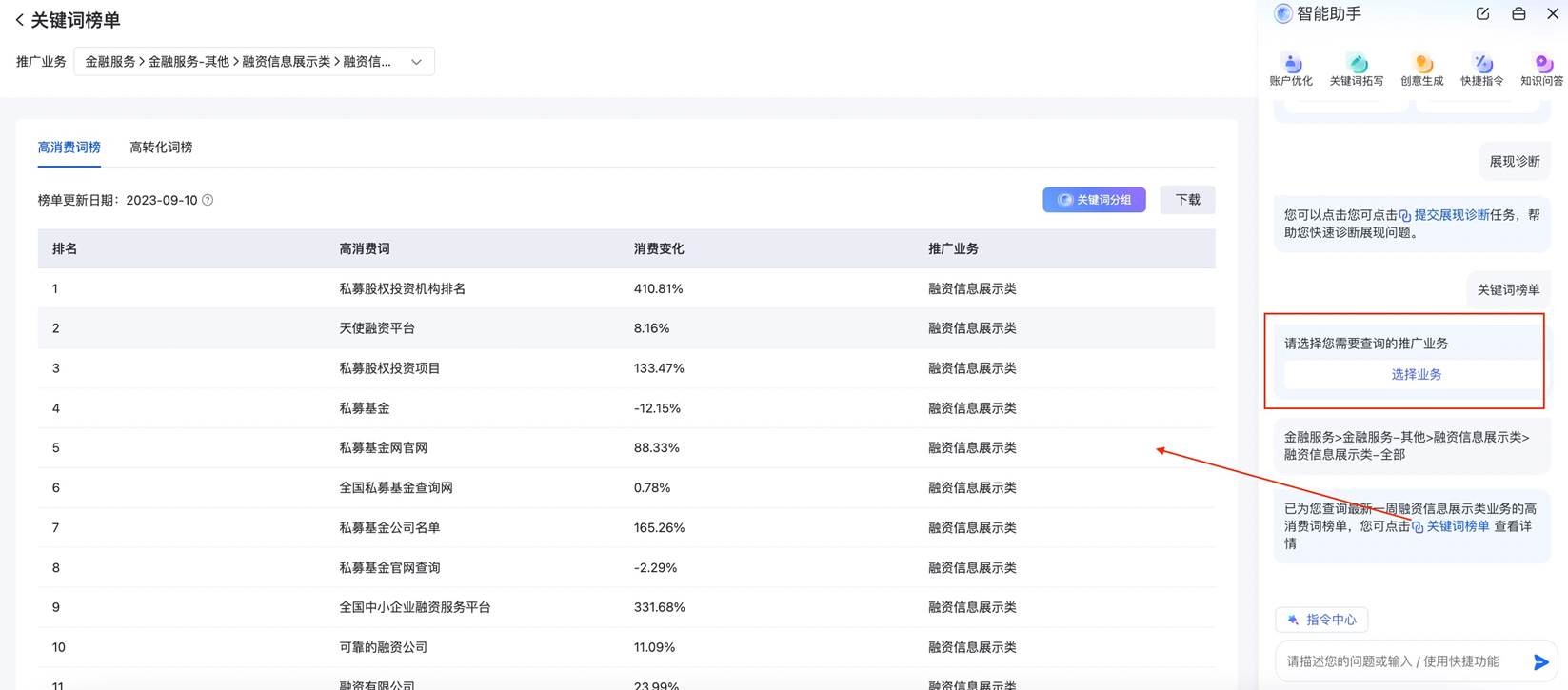Open 知识问答 tool icon
Image resolution: width=1568 pixels, height=690 pixels.
tap(1541, 70)
